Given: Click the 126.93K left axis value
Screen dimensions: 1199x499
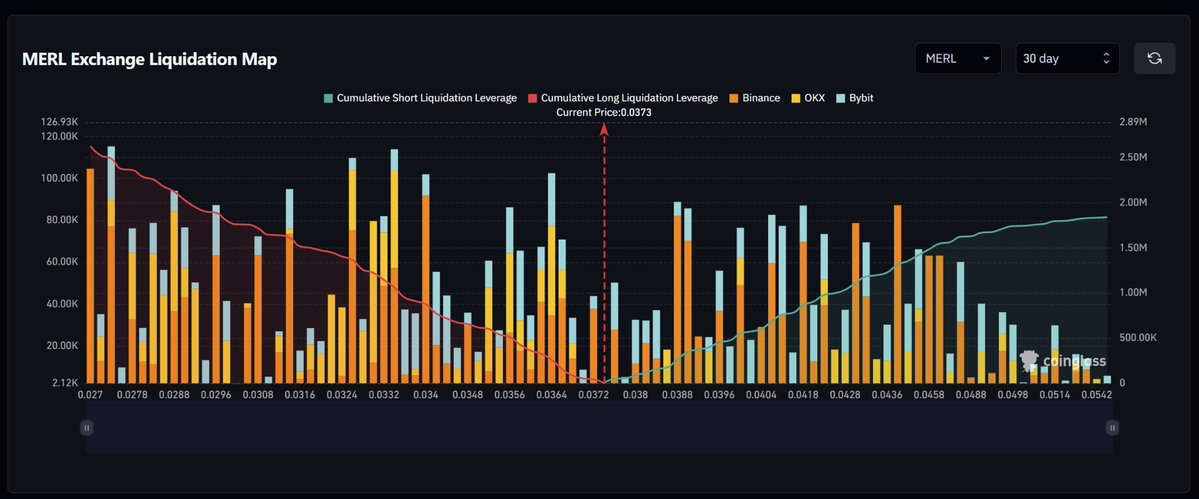Looking at the screenshot, I should coord(61,122).
